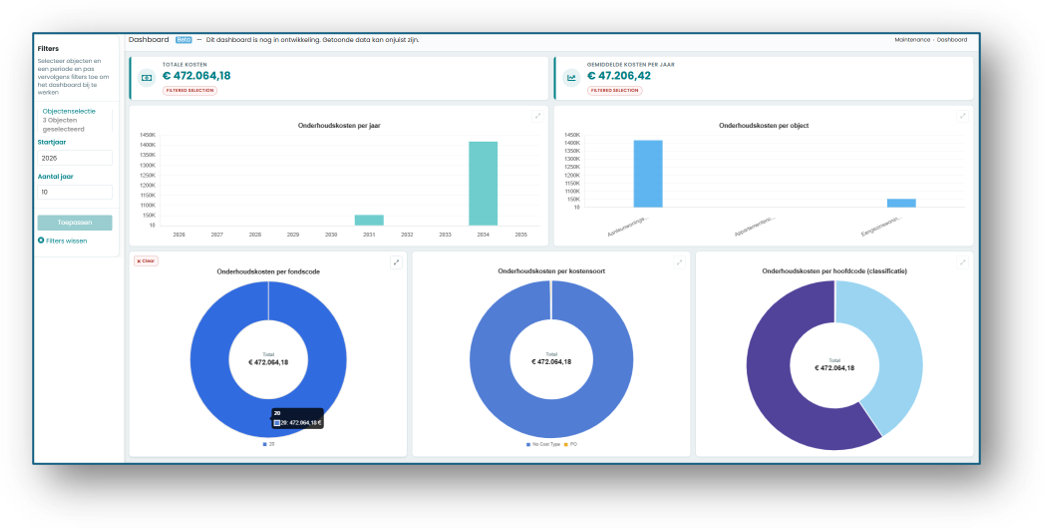This screenshot has height=529, width=1045.
Task: Click the Filtered Selection badge under Totale Kosten
Action: pos(190,91)
